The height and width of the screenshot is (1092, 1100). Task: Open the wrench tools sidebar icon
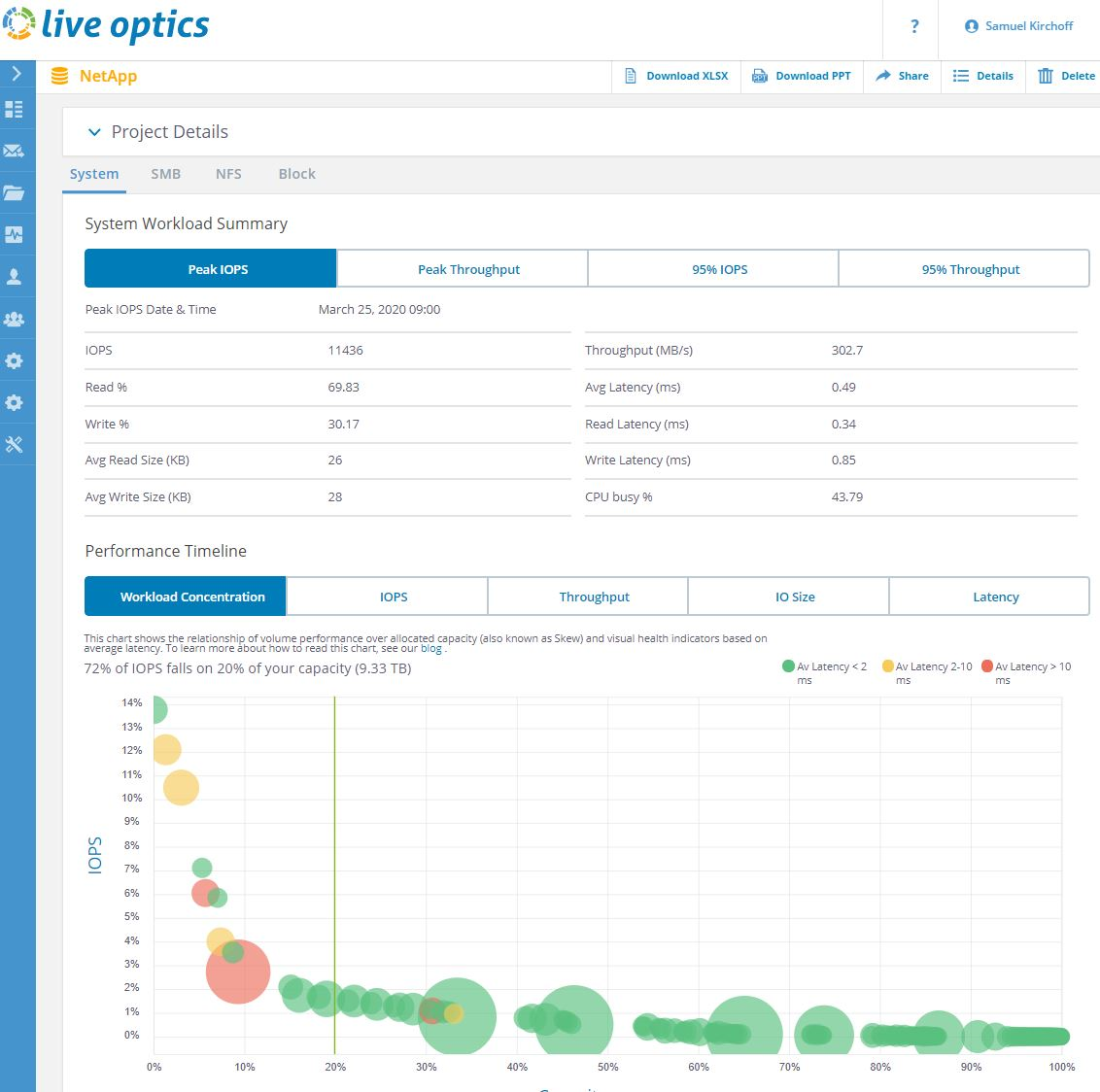click(x=15, y=445)
